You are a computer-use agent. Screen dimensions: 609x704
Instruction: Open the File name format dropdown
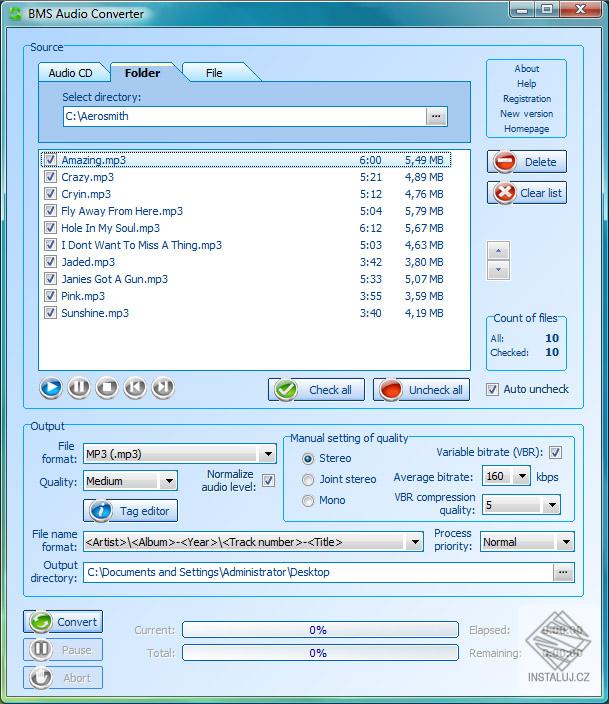415,542
